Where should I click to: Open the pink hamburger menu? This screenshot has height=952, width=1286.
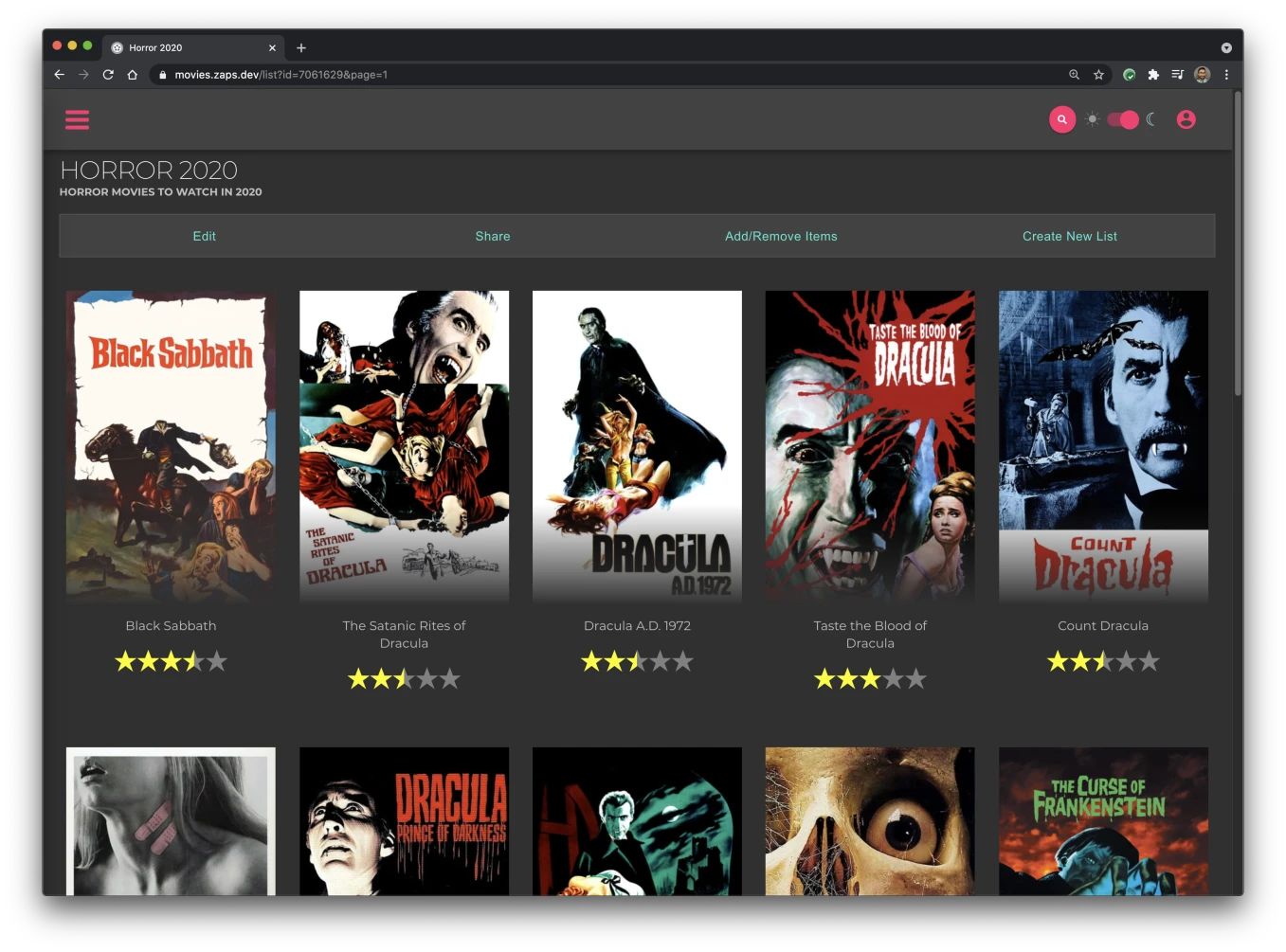click(x=77, y=119)
